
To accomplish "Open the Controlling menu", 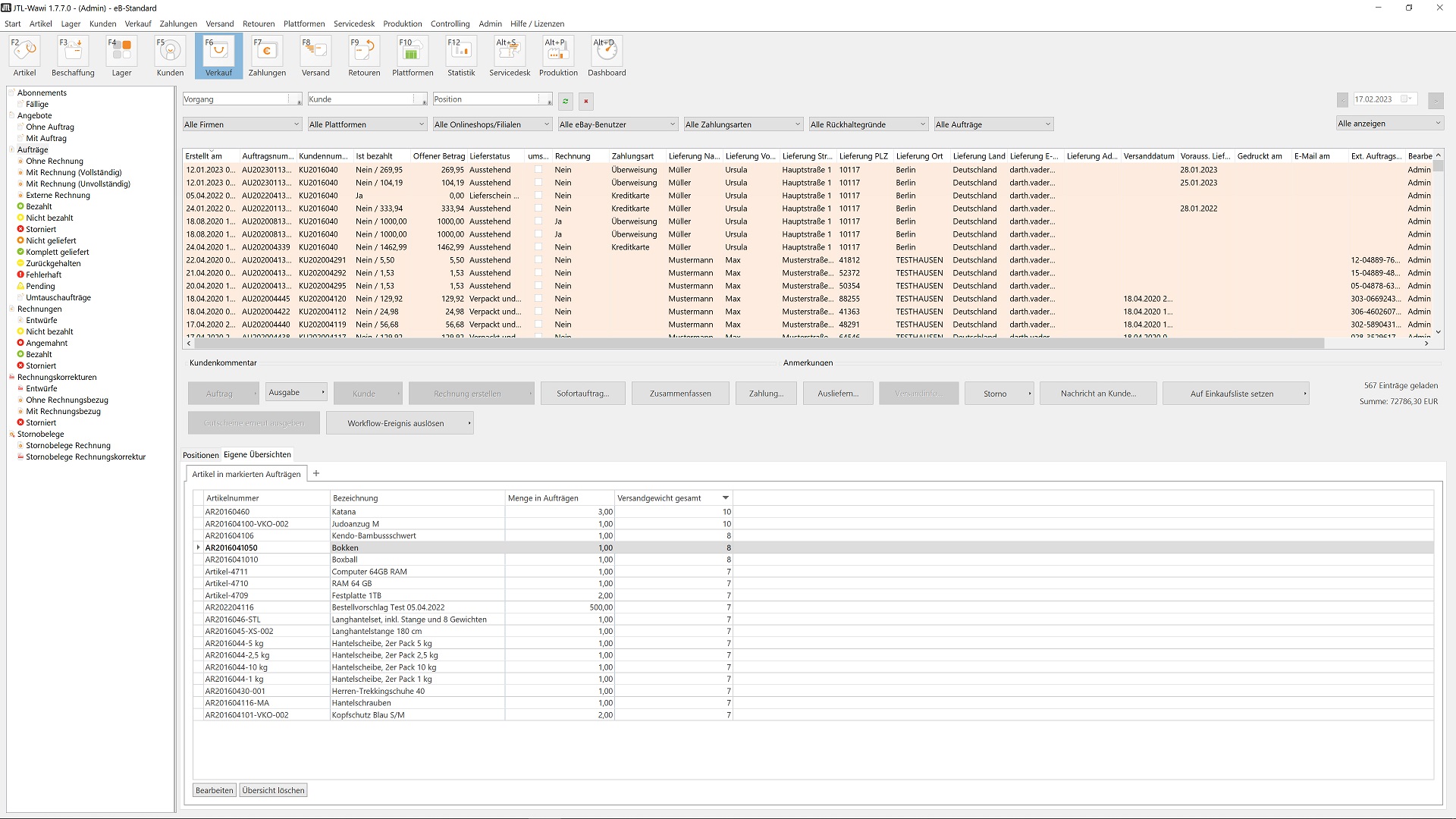I will 450,24.
